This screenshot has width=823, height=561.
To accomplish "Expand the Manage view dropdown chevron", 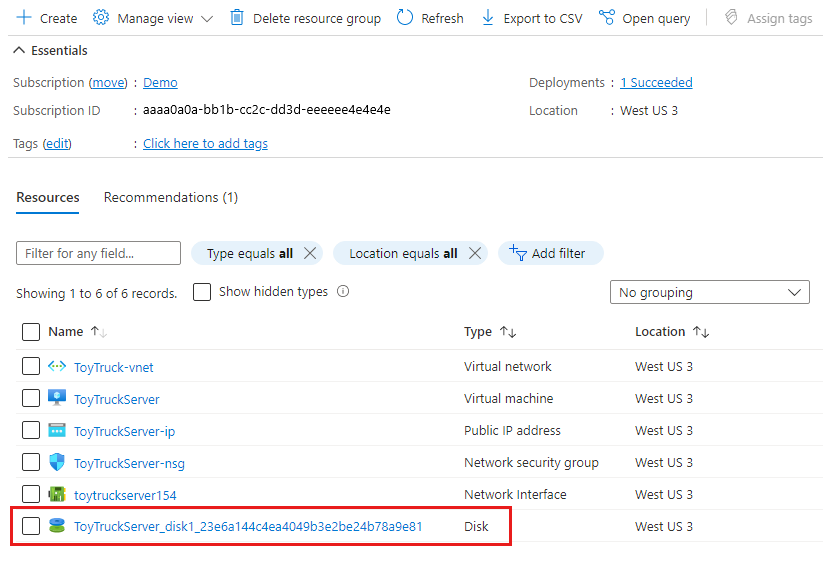I will 207,19.
